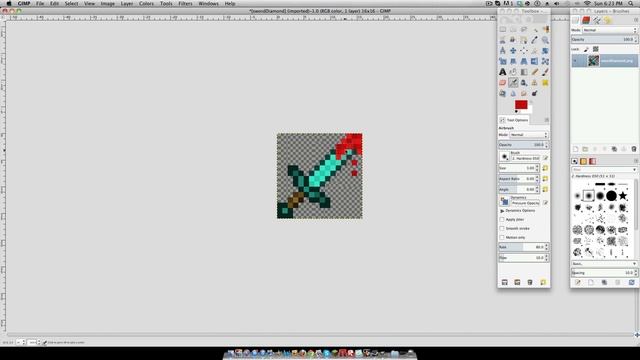640x360 pixels.
Task: Open the Filters menu
Action: tap(185, 3)
